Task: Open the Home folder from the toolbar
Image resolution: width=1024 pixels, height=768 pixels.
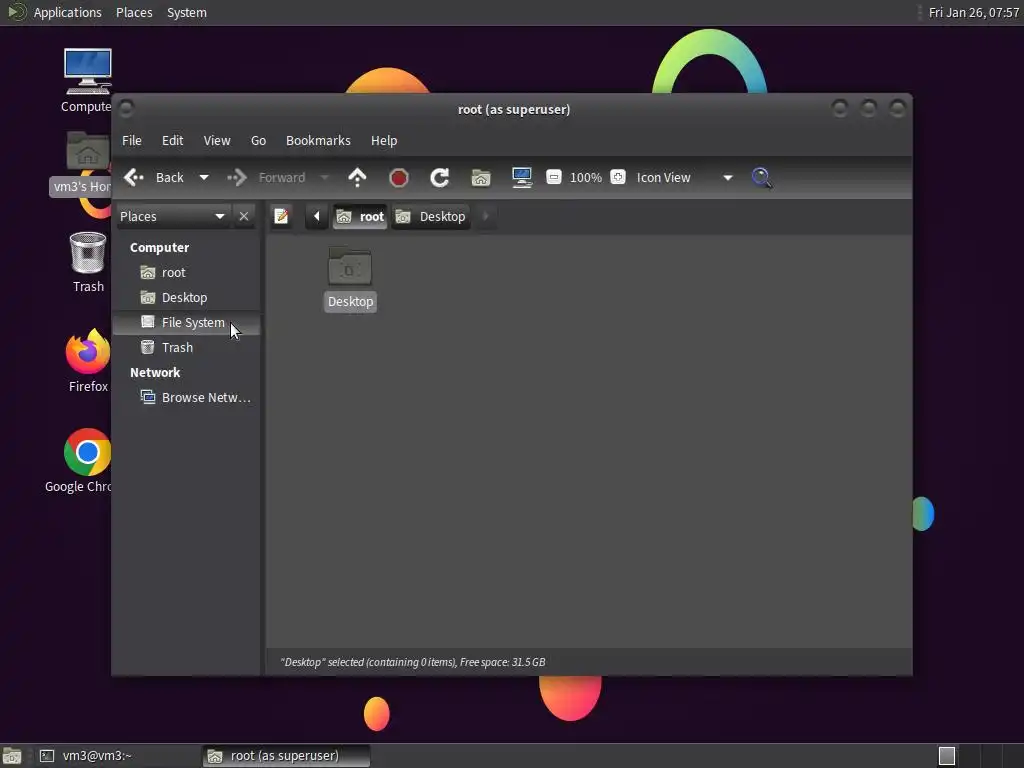Action: [x=481, y=178]
